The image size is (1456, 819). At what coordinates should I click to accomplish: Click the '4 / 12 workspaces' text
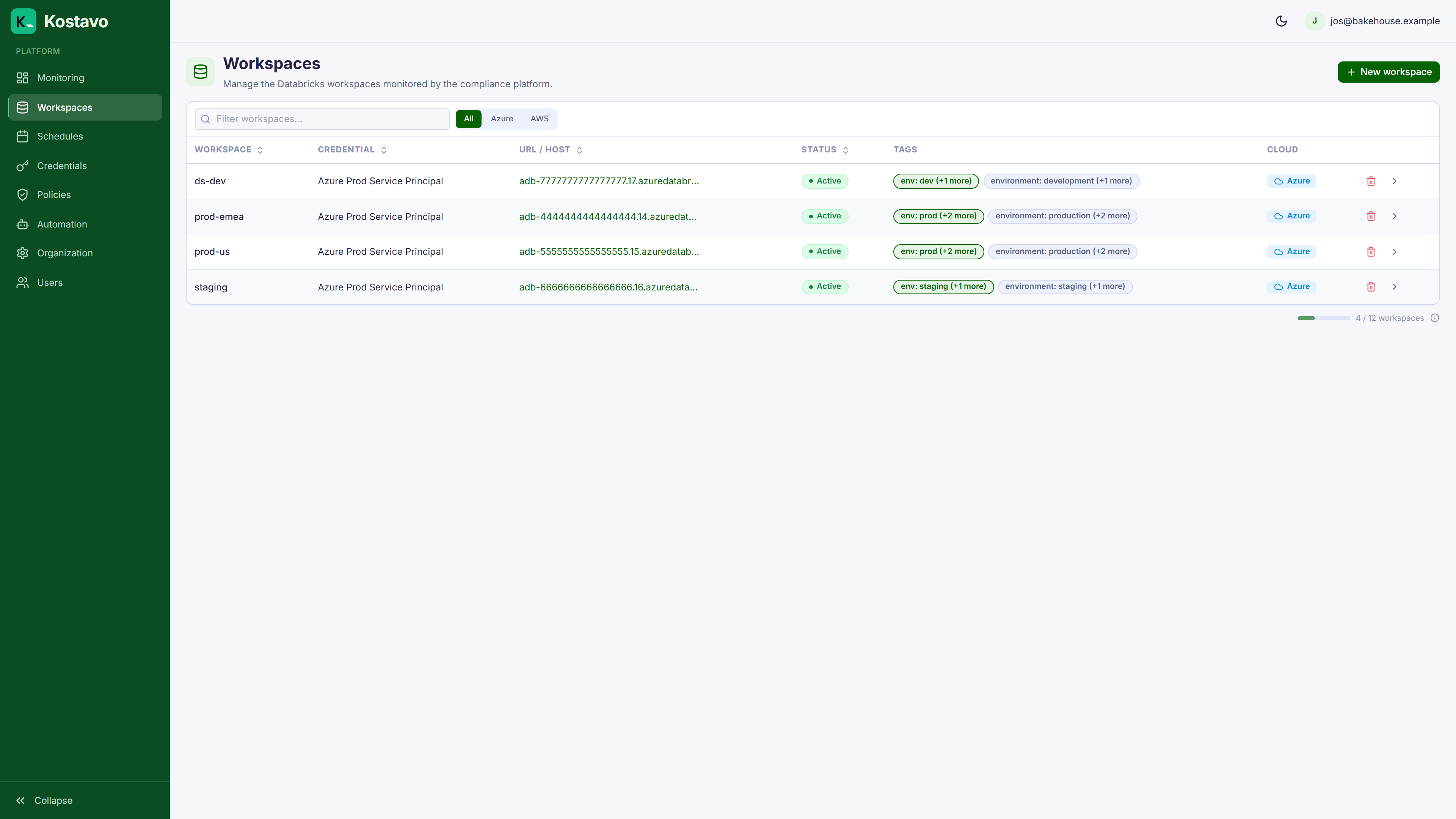coord(1389,318)
